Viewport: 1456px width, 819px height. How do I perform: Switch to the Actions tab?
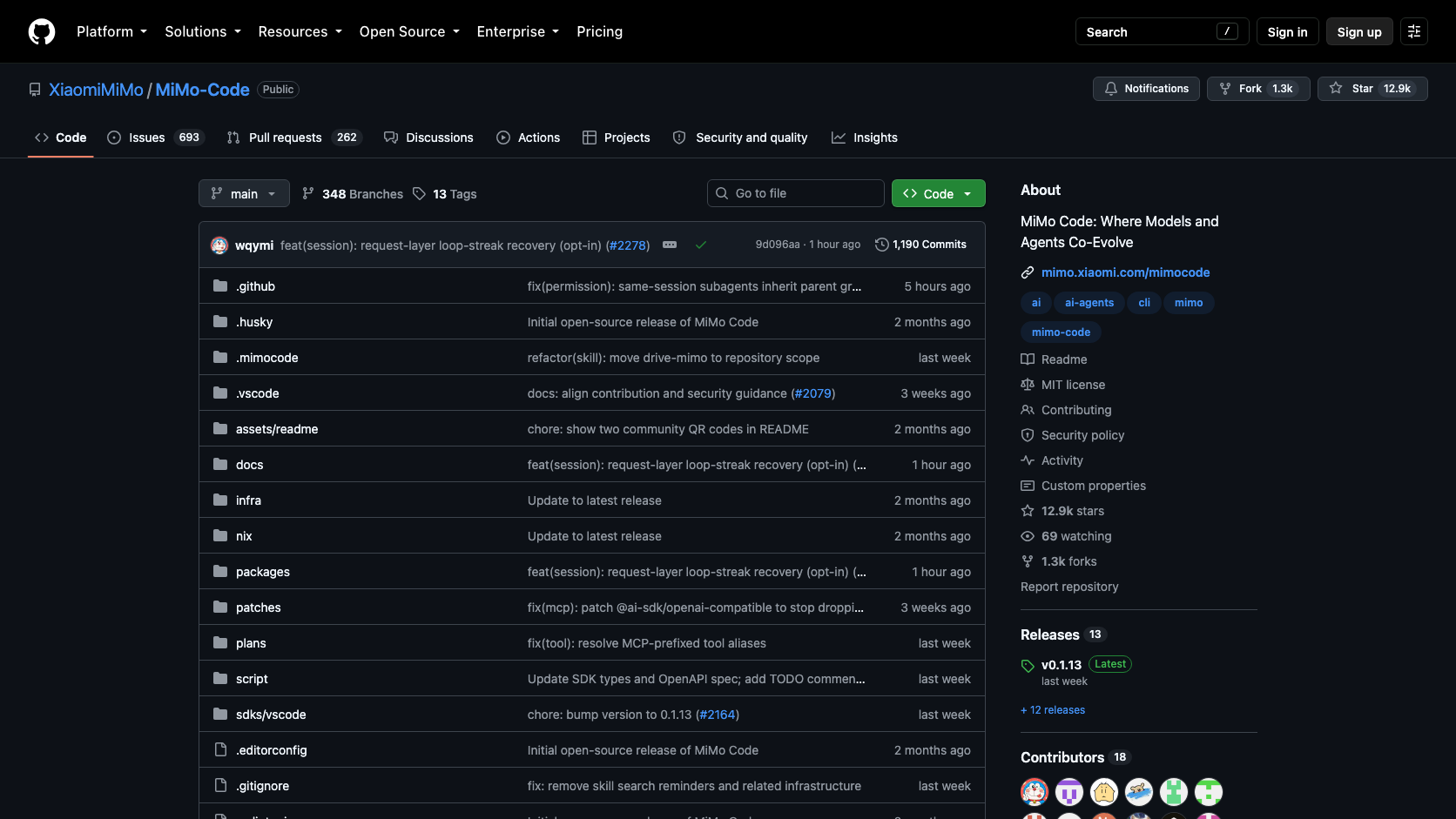(x=528, y=138)
